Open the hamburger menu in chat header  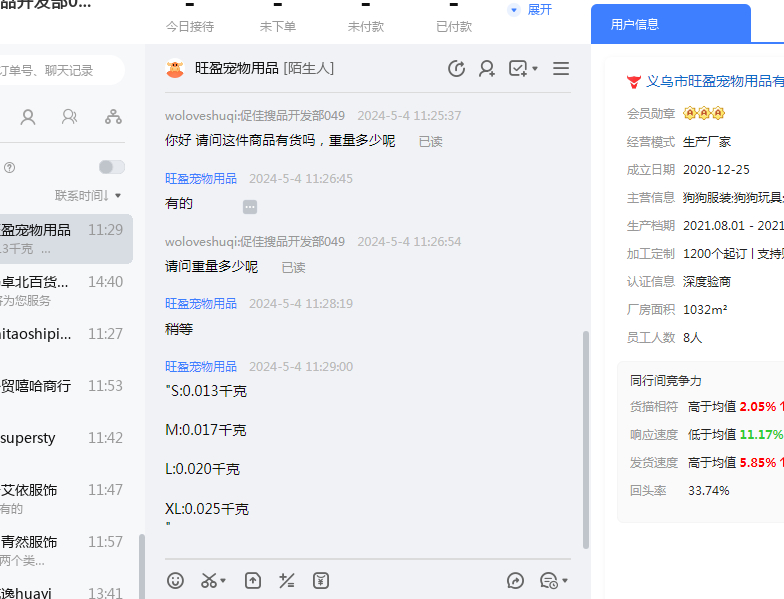561,69
